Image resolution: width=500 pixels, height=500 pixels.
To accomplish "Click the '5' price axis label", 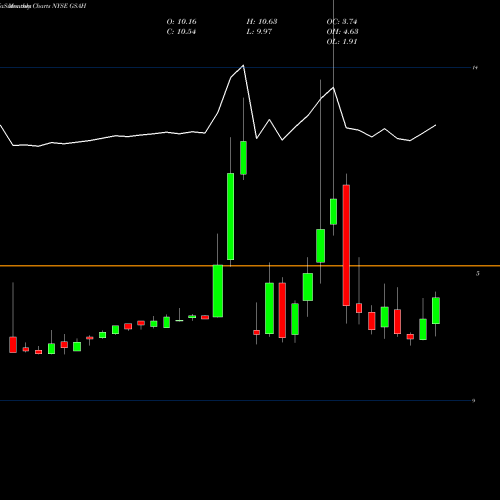I will tap(478, 273).
